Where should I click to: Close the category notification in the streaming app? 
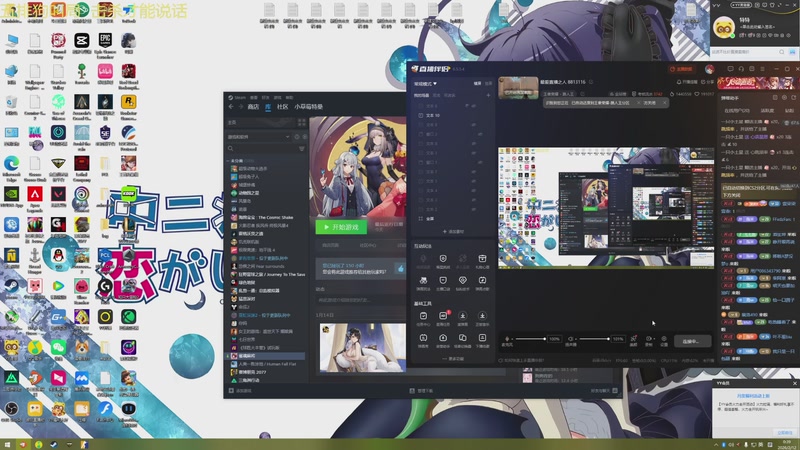pos(664,103)
